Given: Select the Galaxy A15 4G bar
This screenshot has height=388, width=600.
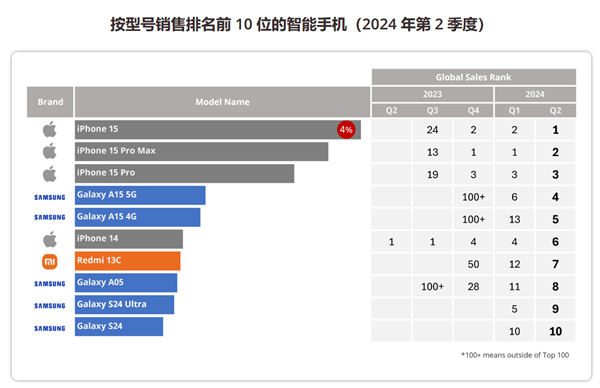Looking at the screenshot, I should pyautogui.click(x=137, y=217).
